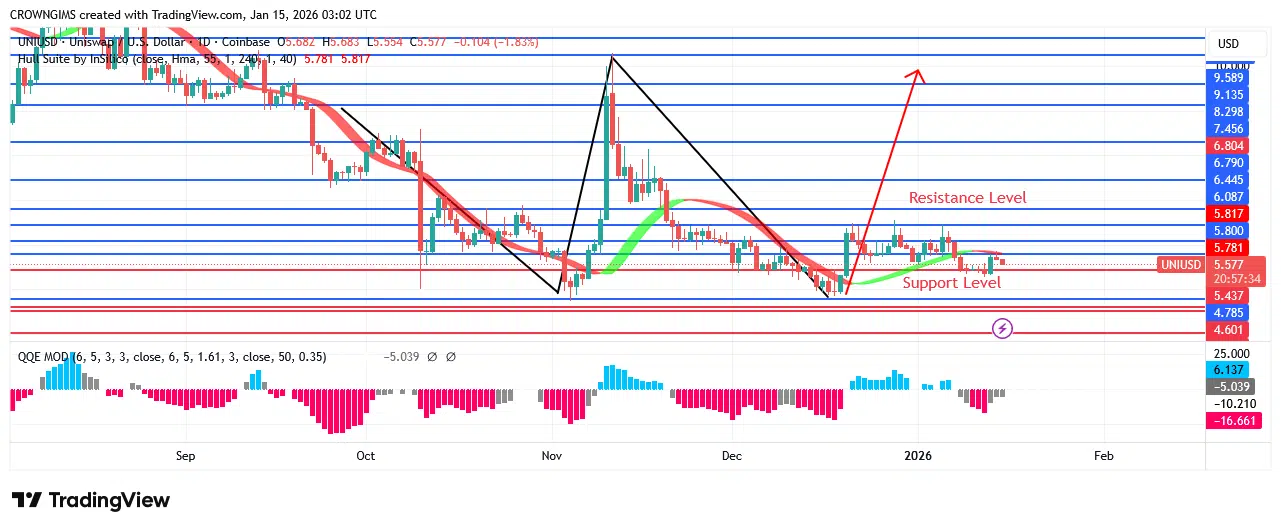
Task: Click the UNIUSD symbol title in legend
Action: coord(145,42)
